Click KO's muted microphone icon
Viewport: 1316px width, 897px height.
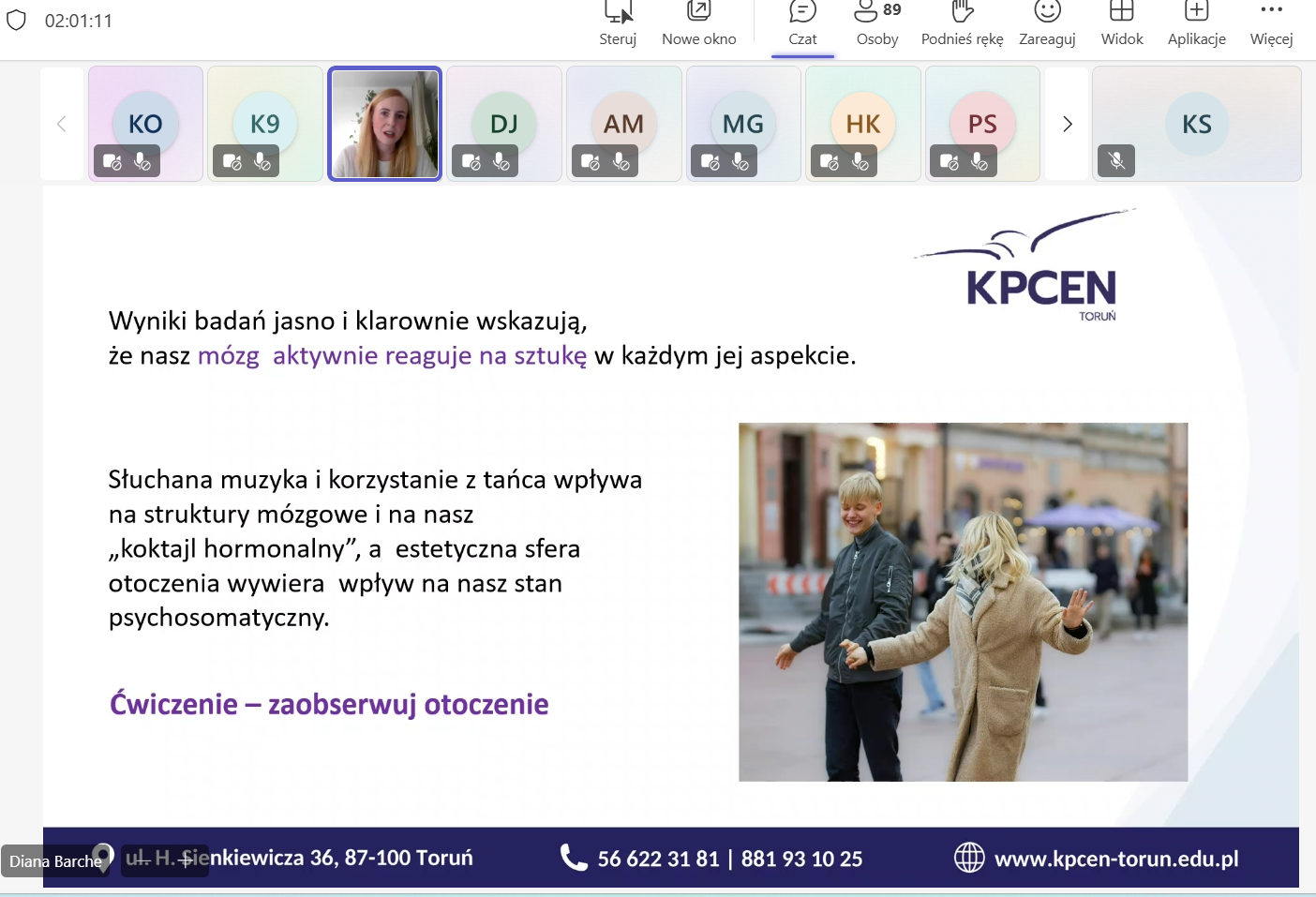(x=142, y=162)
